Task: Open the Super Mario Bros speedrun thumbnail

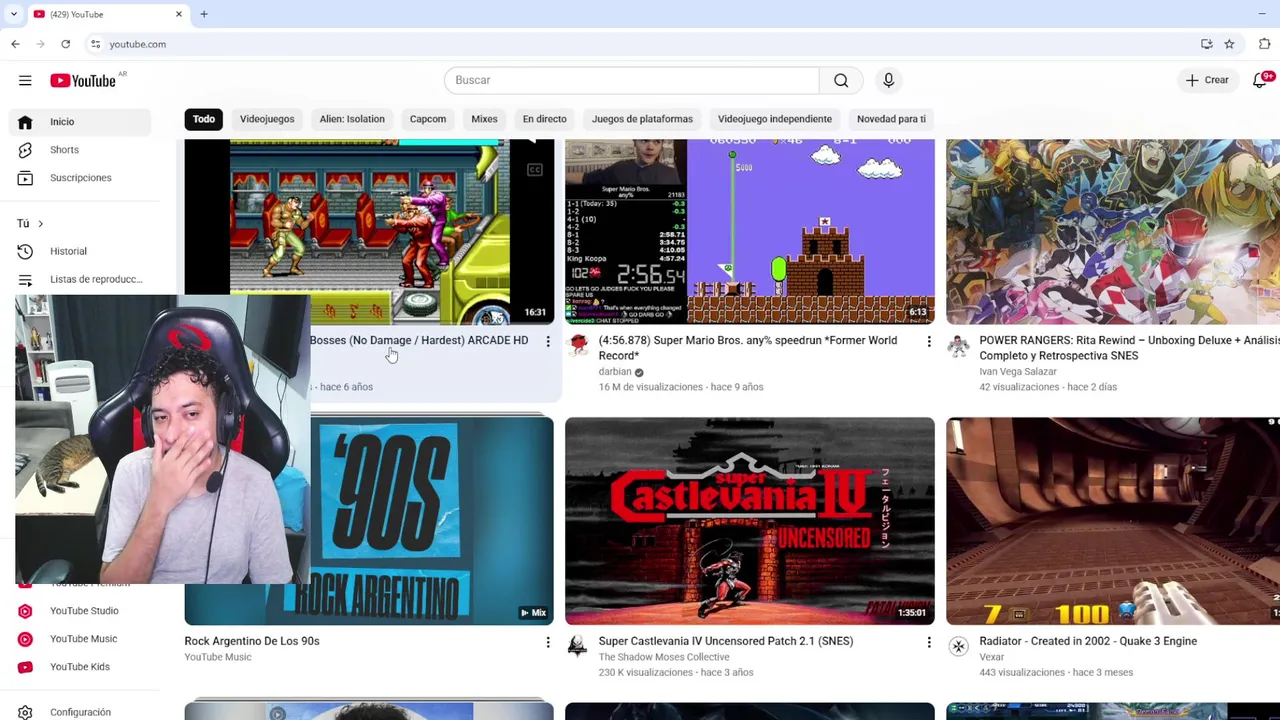Action: click(x=750, y=232)
